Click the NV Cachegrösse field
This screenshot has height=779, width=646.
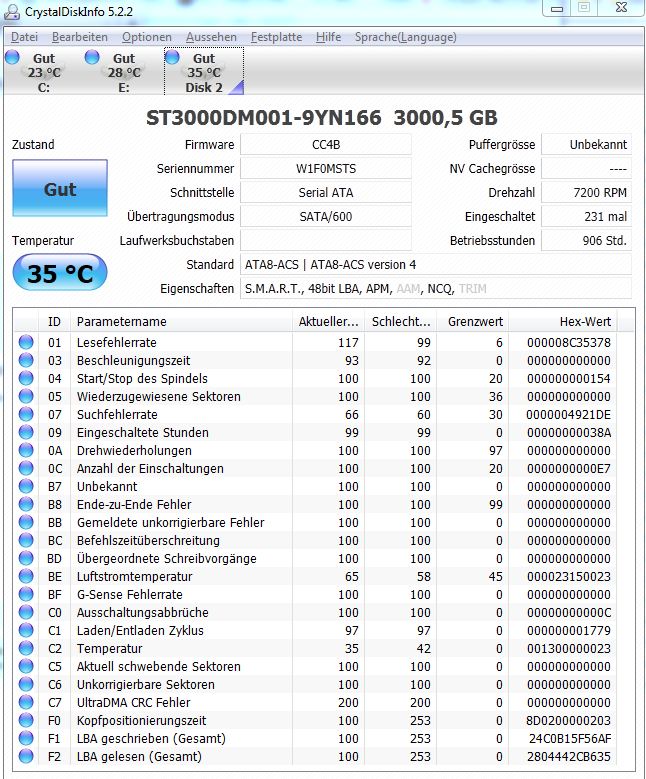point(586,168)
